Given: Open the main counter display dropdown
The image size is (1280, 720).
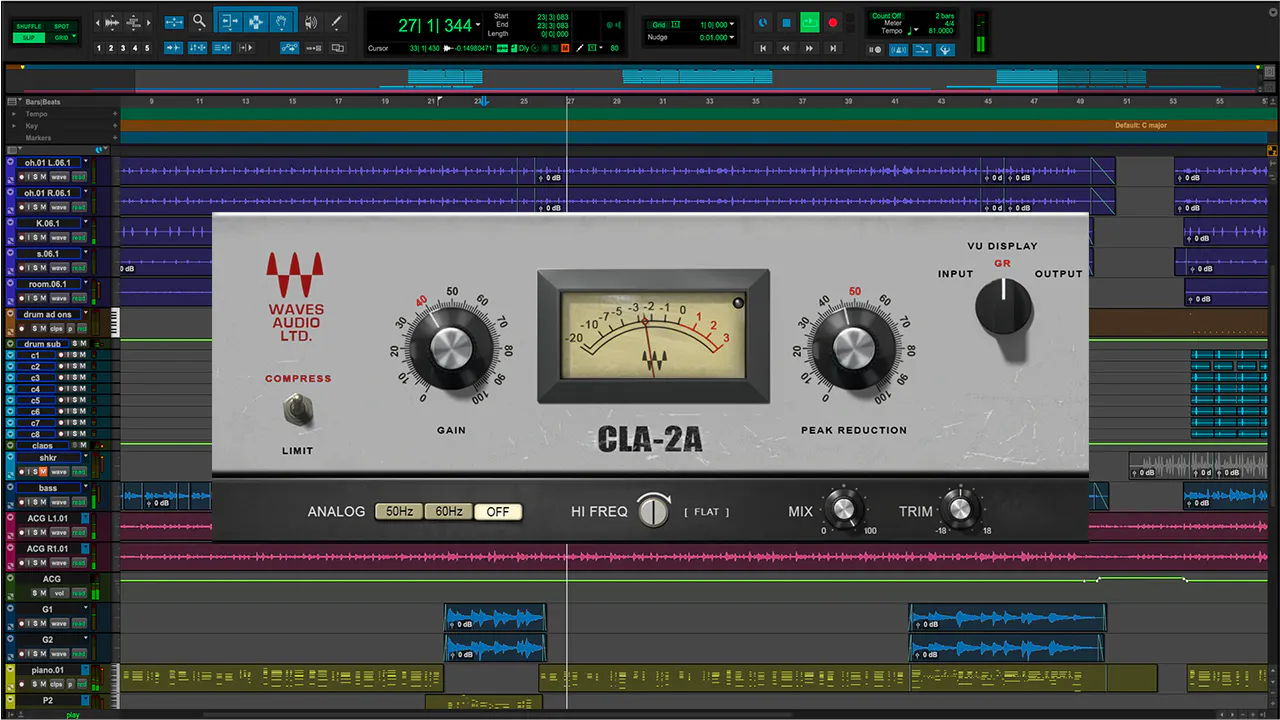Looking at the screenshot, I should 478,25.
